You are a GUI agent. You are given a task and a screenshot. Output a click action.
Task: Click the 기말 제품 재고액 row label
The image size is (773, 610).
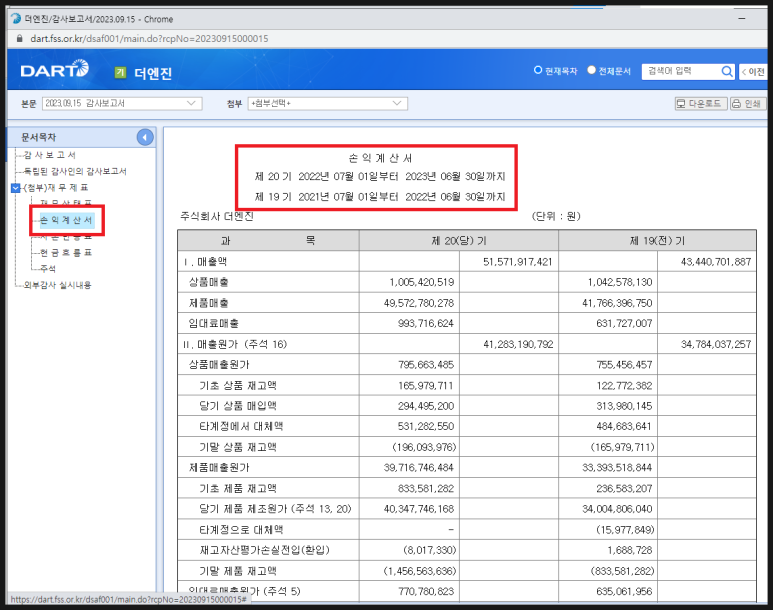pyautogui.click(x=238, y=571)
